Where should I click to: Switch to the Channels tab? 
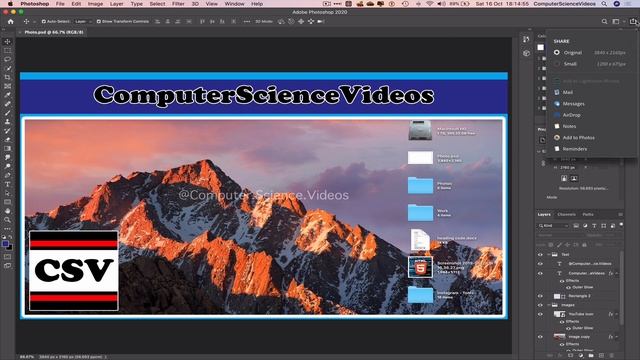(x=566, y=215)
